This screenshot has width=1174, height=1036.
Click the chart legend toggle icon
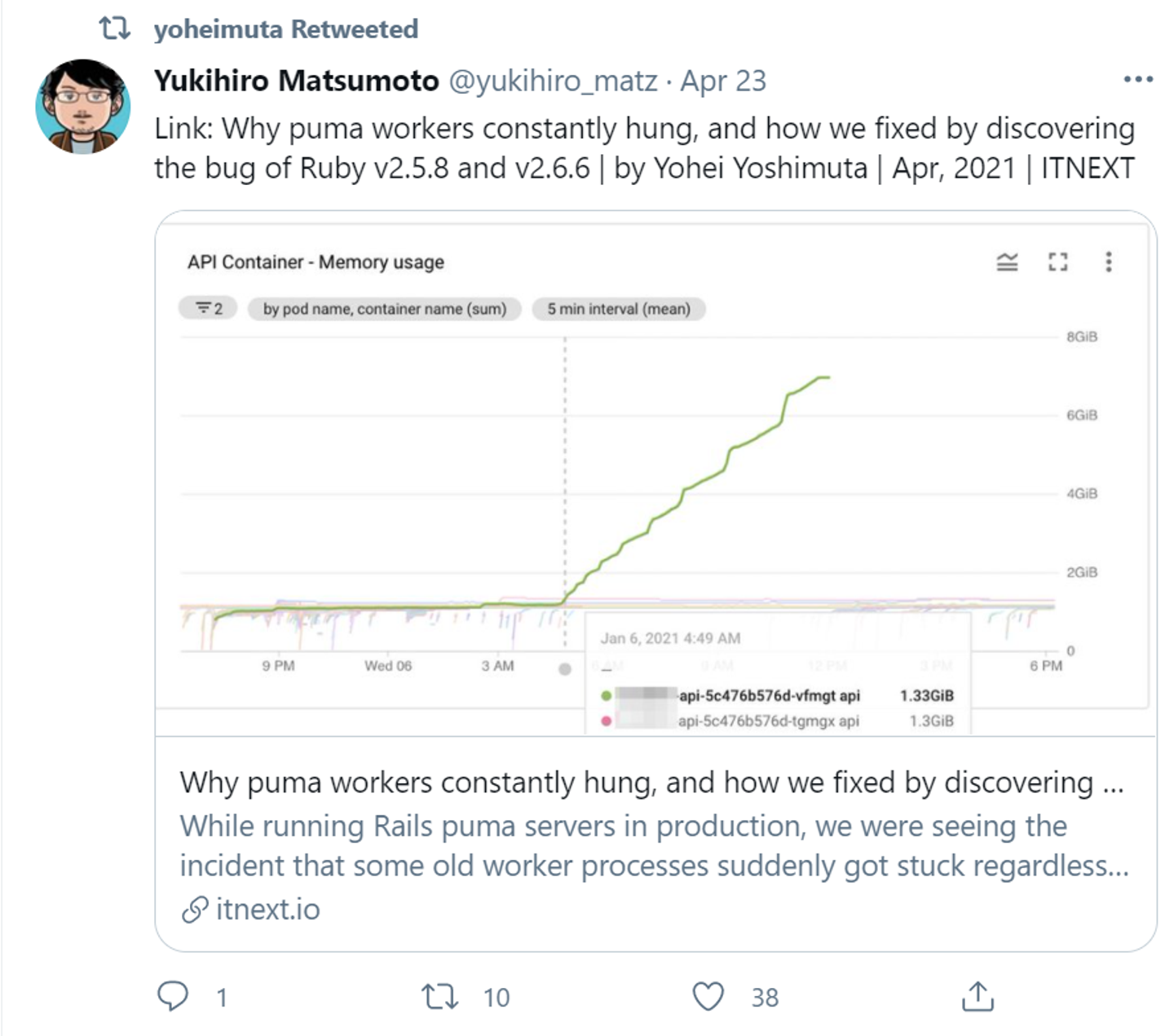1007,262
